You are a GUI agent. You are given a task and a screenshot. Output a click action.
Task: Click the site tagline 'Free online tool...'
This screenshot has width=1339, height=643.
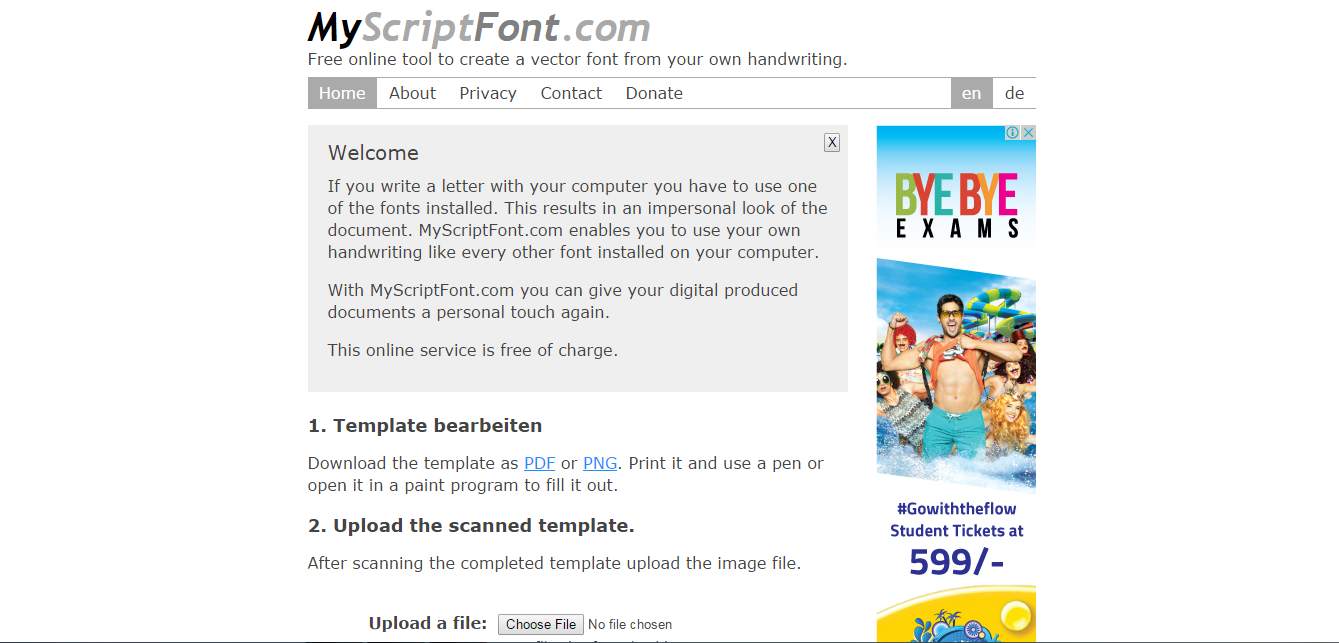coord(577,59)
